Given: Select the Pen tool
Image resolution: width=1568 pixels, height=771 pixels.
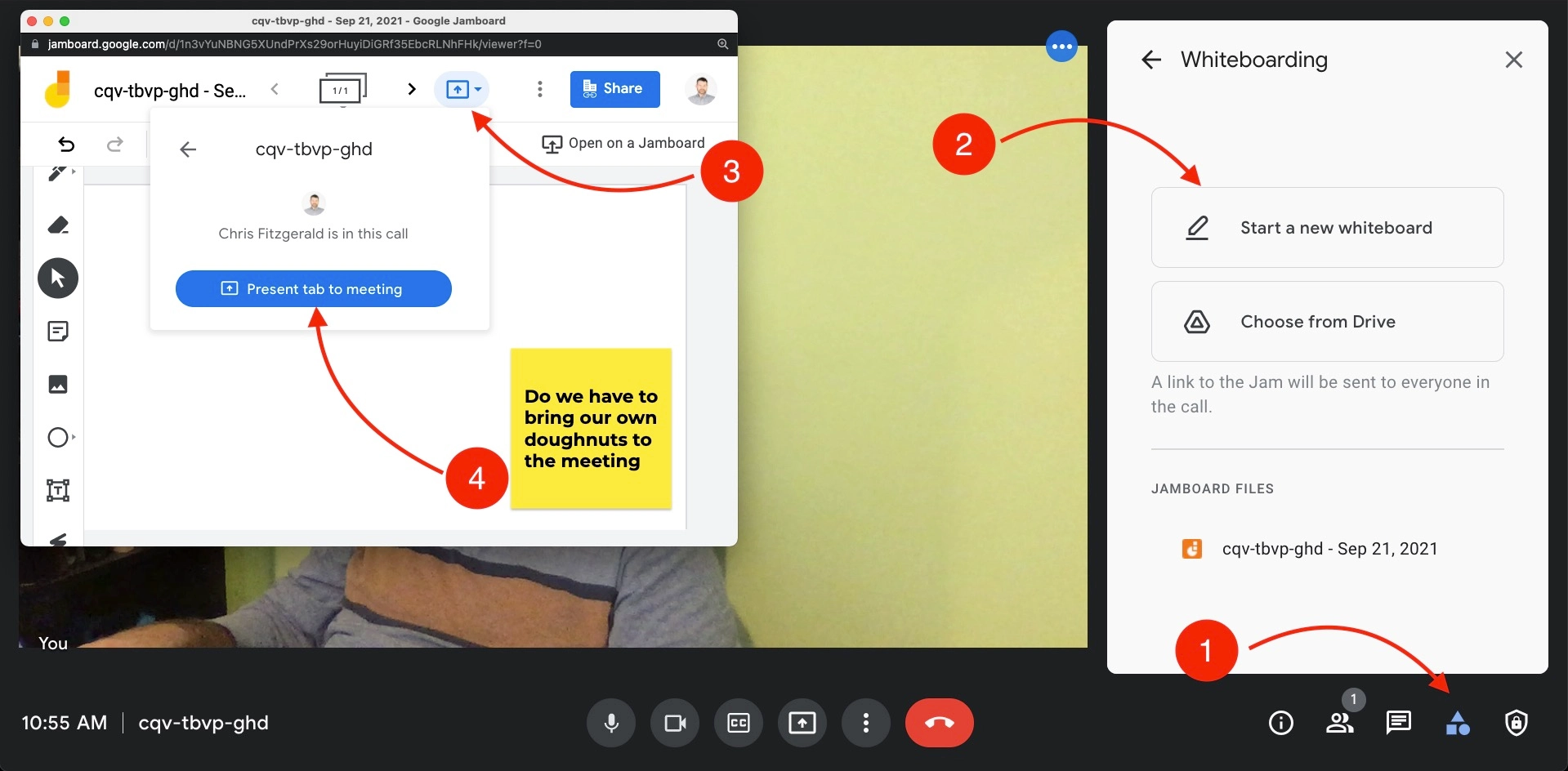Looking at the screenshot, I should 58,172.
